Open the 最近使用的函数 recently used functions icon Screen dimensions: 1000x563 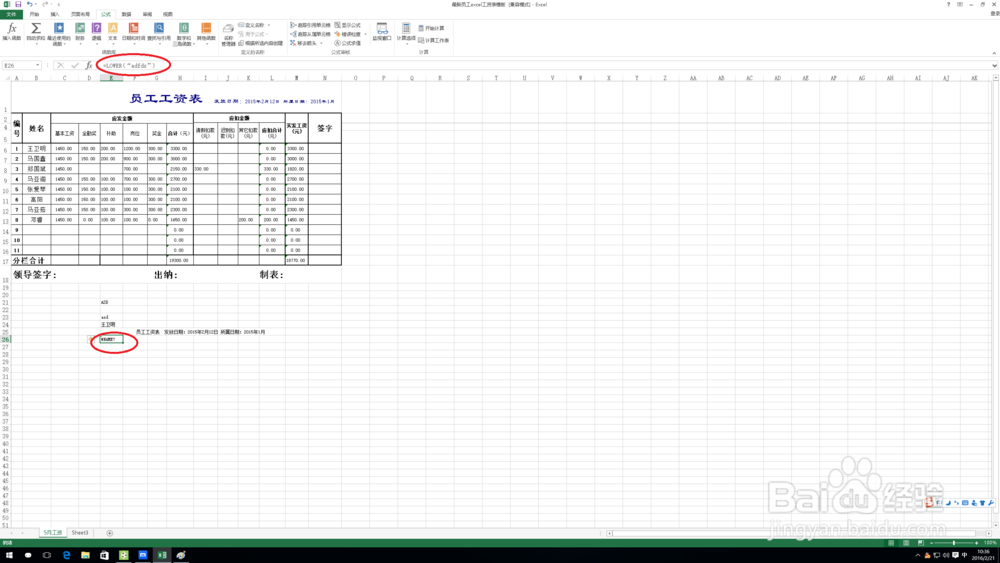click(59, 34)
